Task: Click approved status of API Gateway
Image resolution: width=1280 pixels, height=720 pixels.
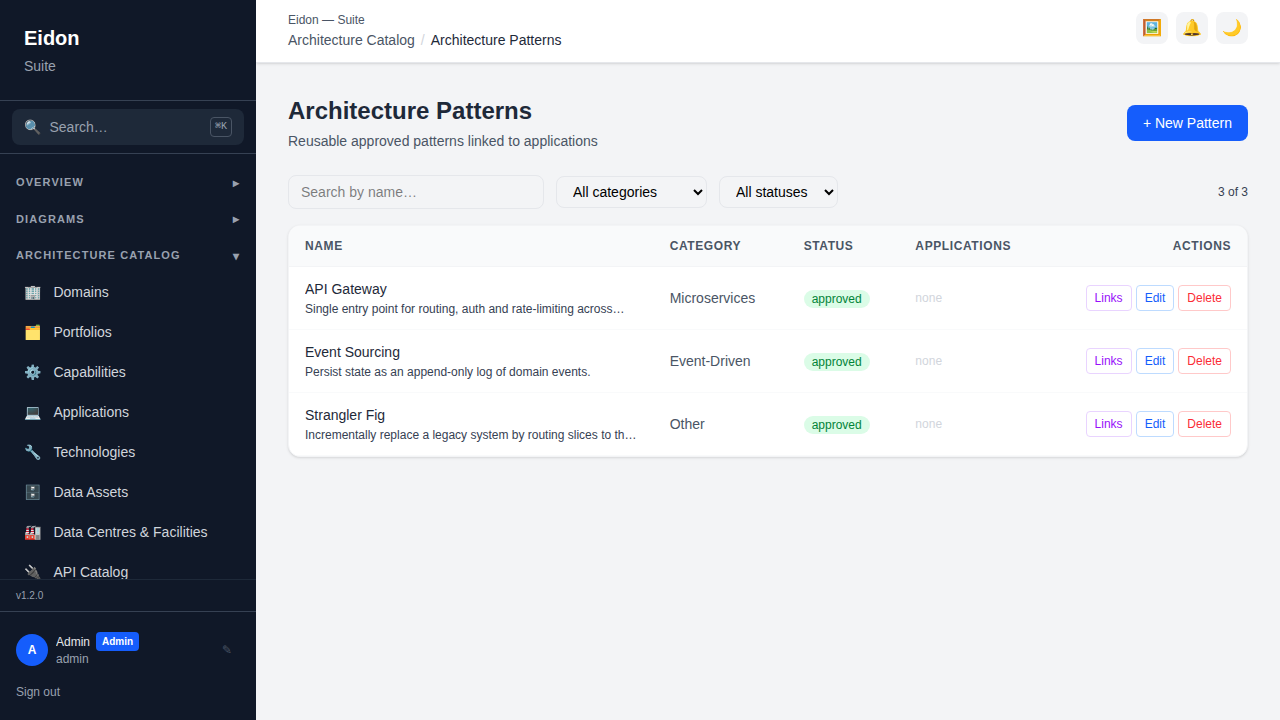Action: tap(837, 299)
